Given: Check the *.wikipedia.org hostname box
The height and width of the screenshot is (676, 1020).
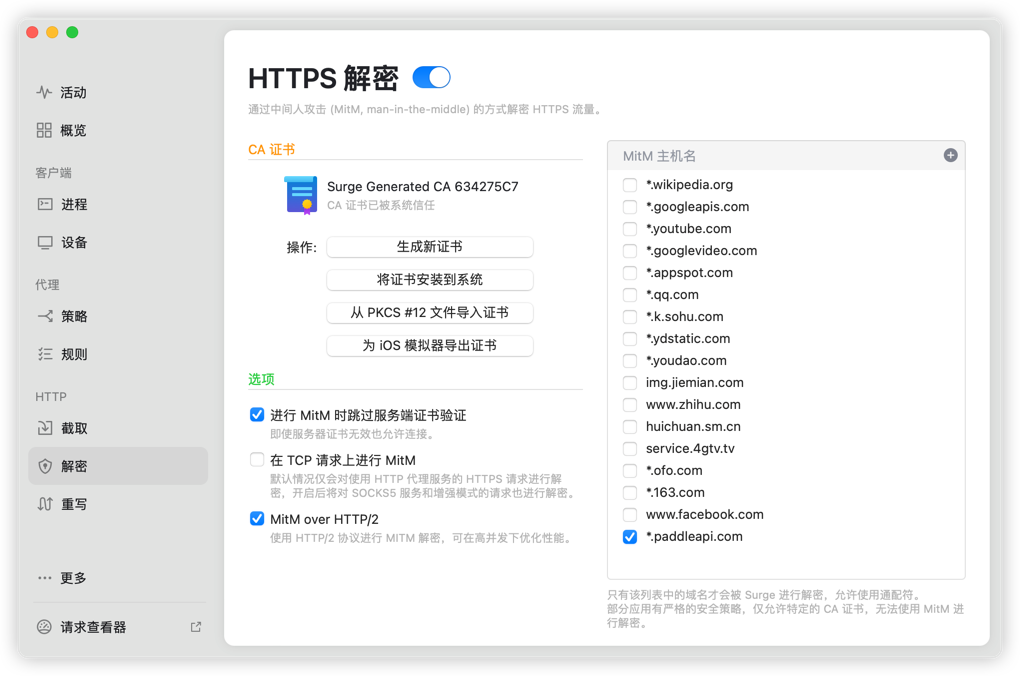Looking at the screenshot, I should point(630,185).
